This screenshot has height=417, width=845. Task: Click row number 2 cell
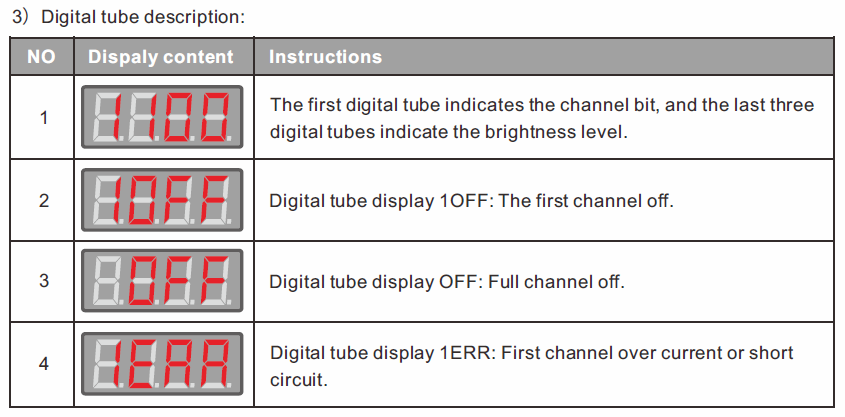(41, 200)
